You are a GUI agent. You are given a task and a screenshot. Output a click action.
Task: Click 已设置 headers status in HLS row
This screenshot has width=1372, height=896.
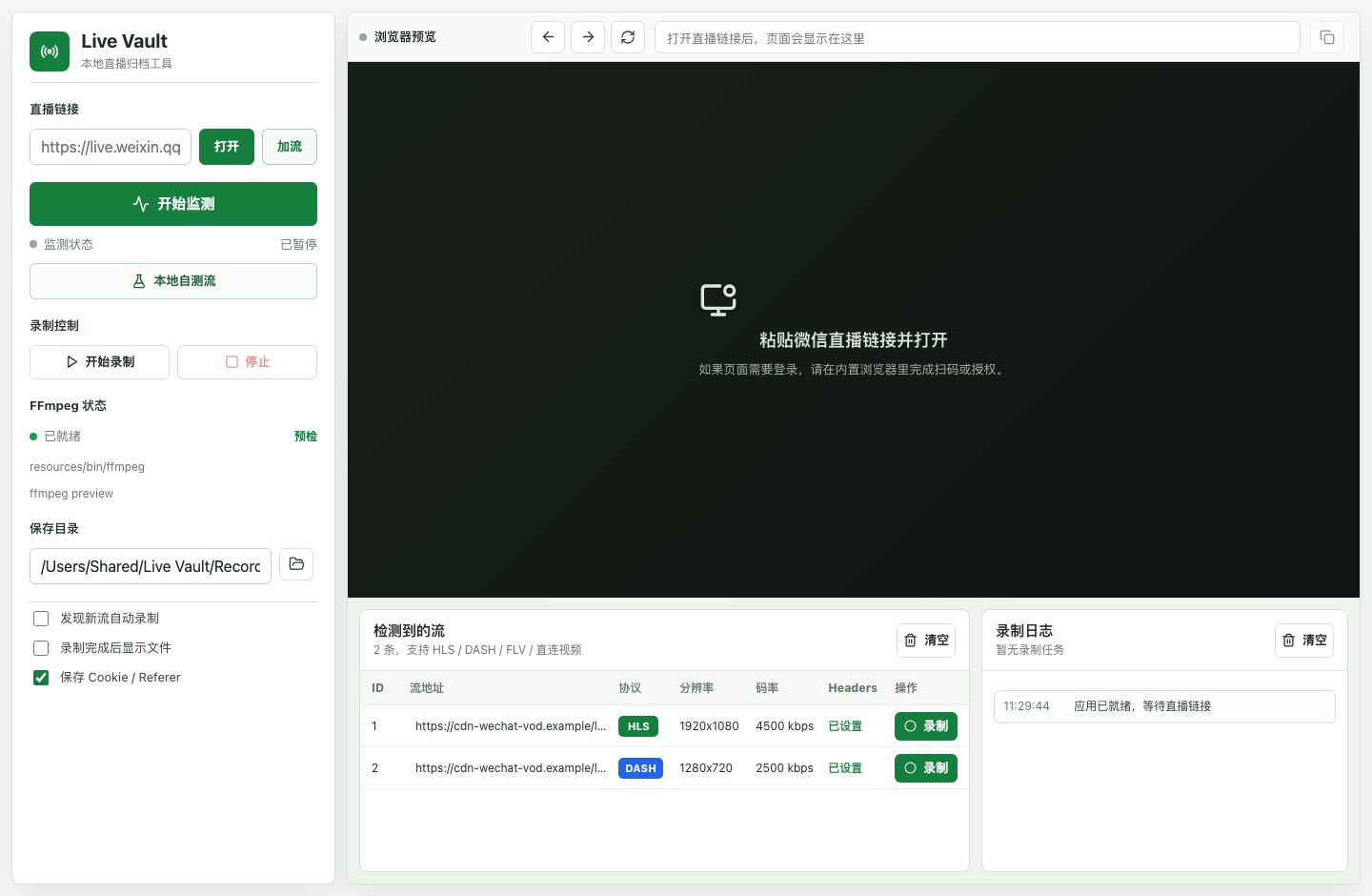[x=845, y=726]
